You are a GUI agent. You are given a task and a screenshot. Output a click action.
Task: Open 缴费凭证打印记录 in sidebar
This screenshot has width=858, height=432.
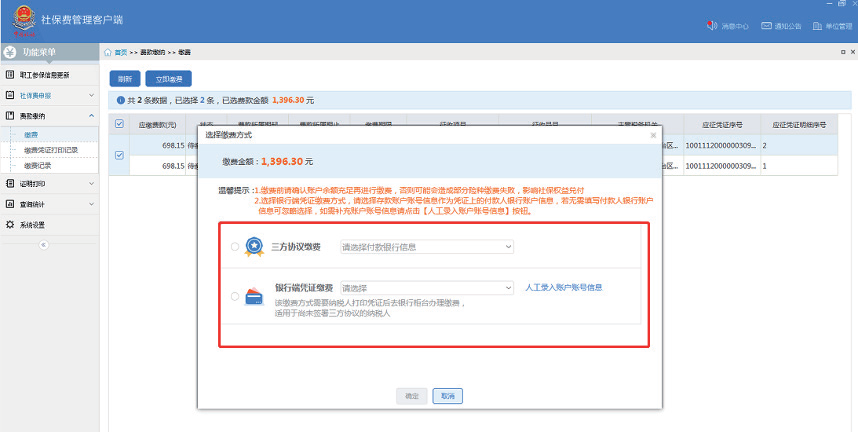tap(51, 150)
